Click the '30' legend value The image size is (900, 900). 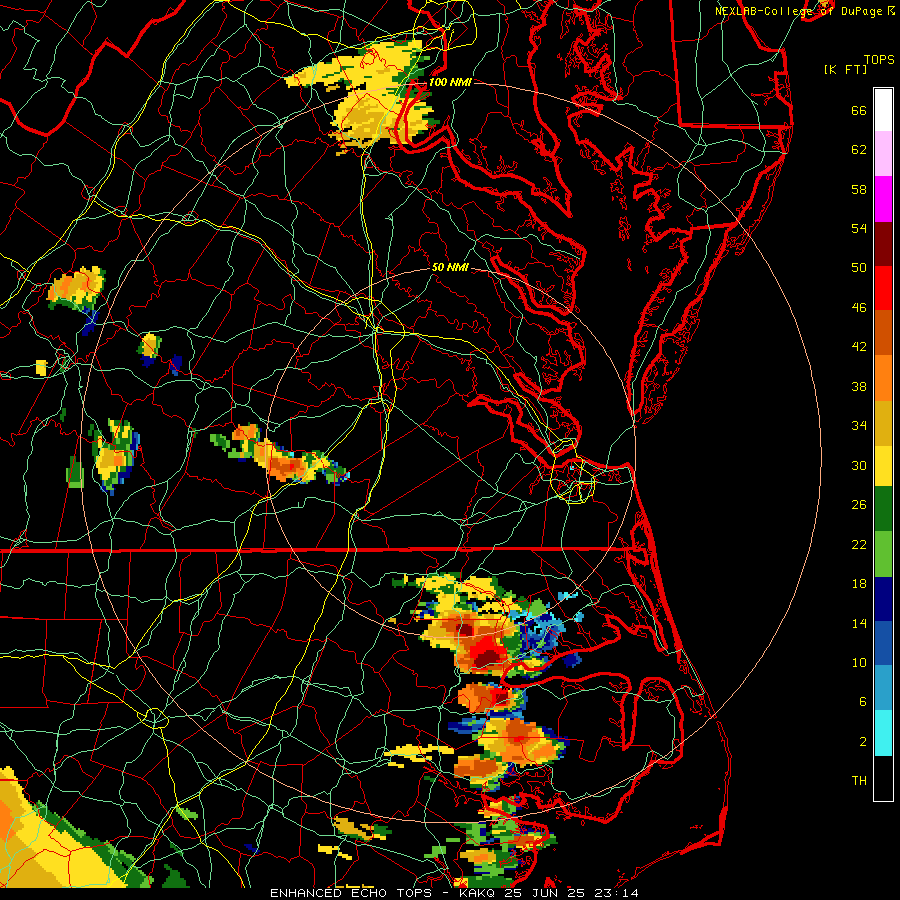coord(859,465)
